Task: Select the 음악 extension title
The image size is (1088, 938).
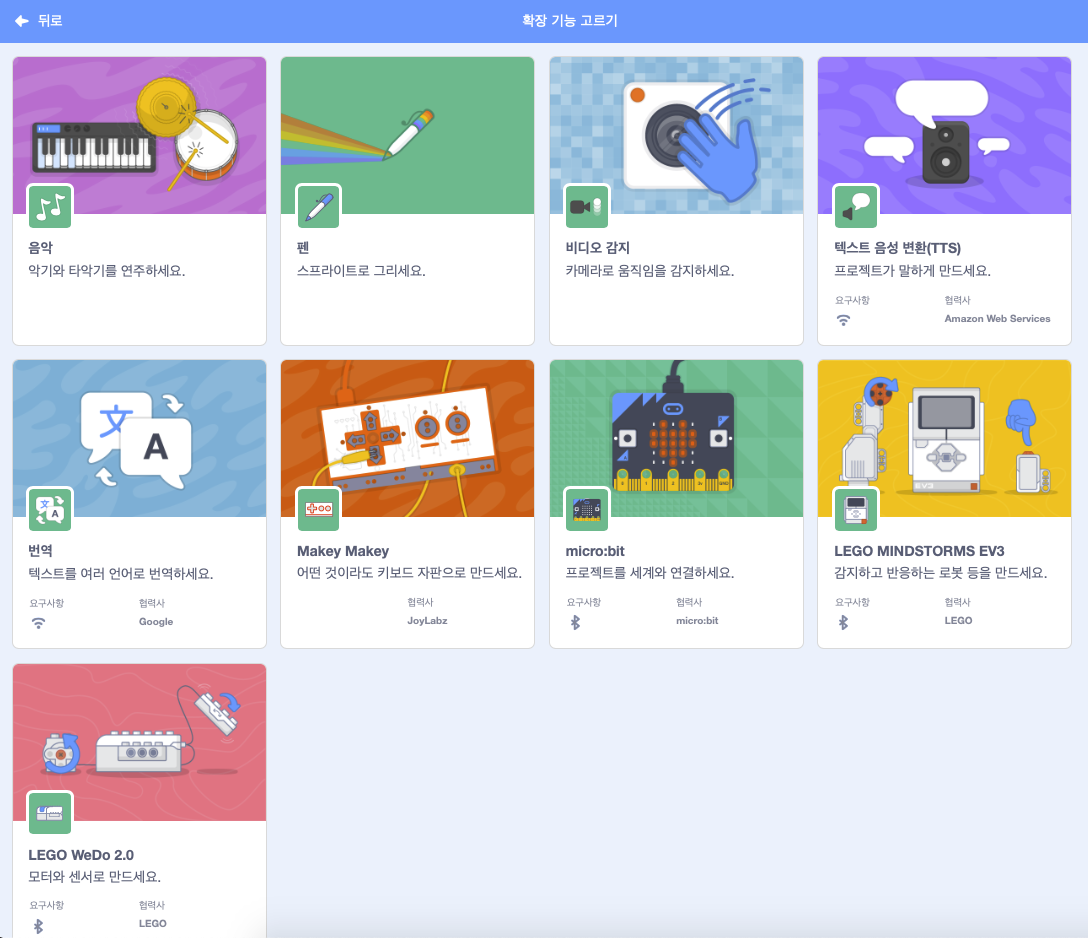Action: [40, 248]
